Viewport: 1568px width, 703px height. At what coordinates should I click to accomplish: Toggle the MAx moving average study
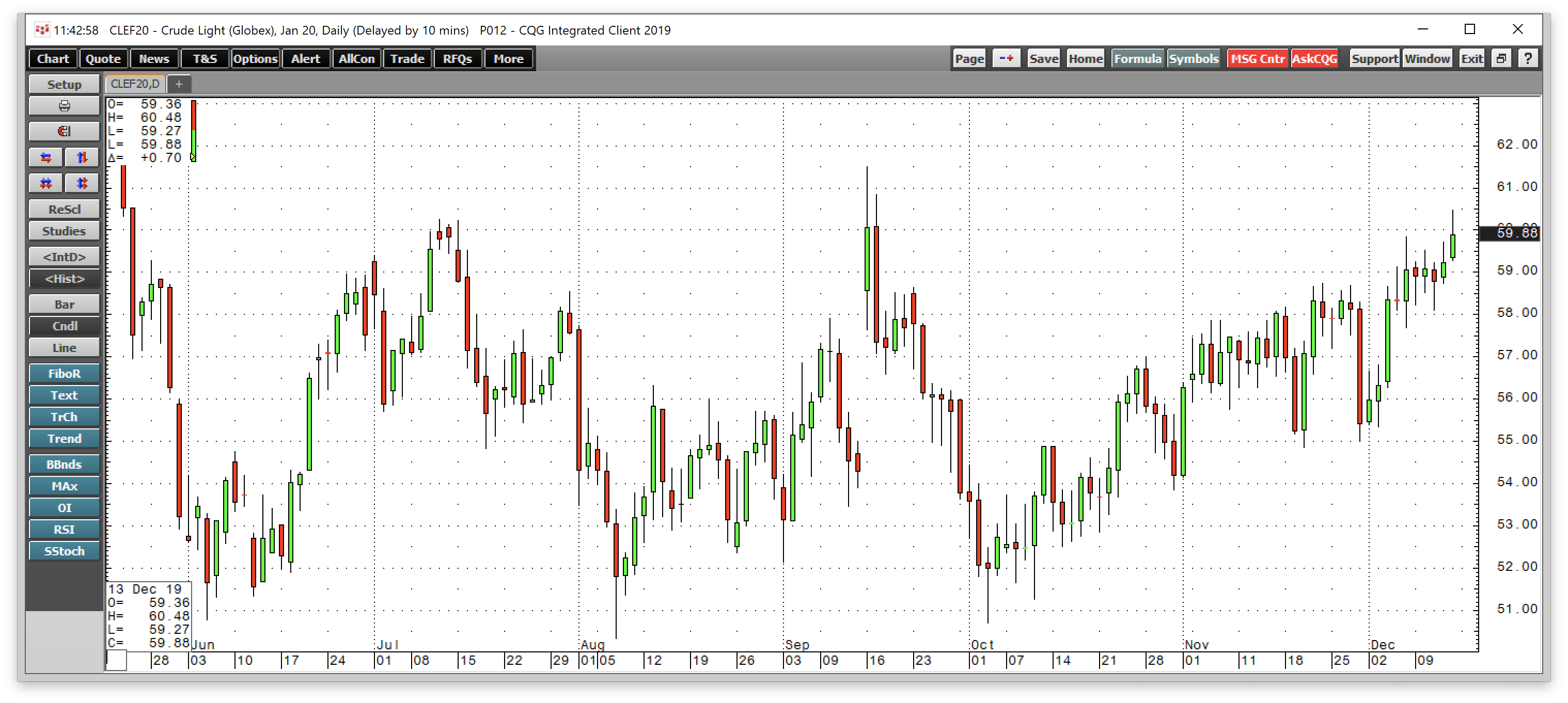pyautogui.click(x=64, y=486)
